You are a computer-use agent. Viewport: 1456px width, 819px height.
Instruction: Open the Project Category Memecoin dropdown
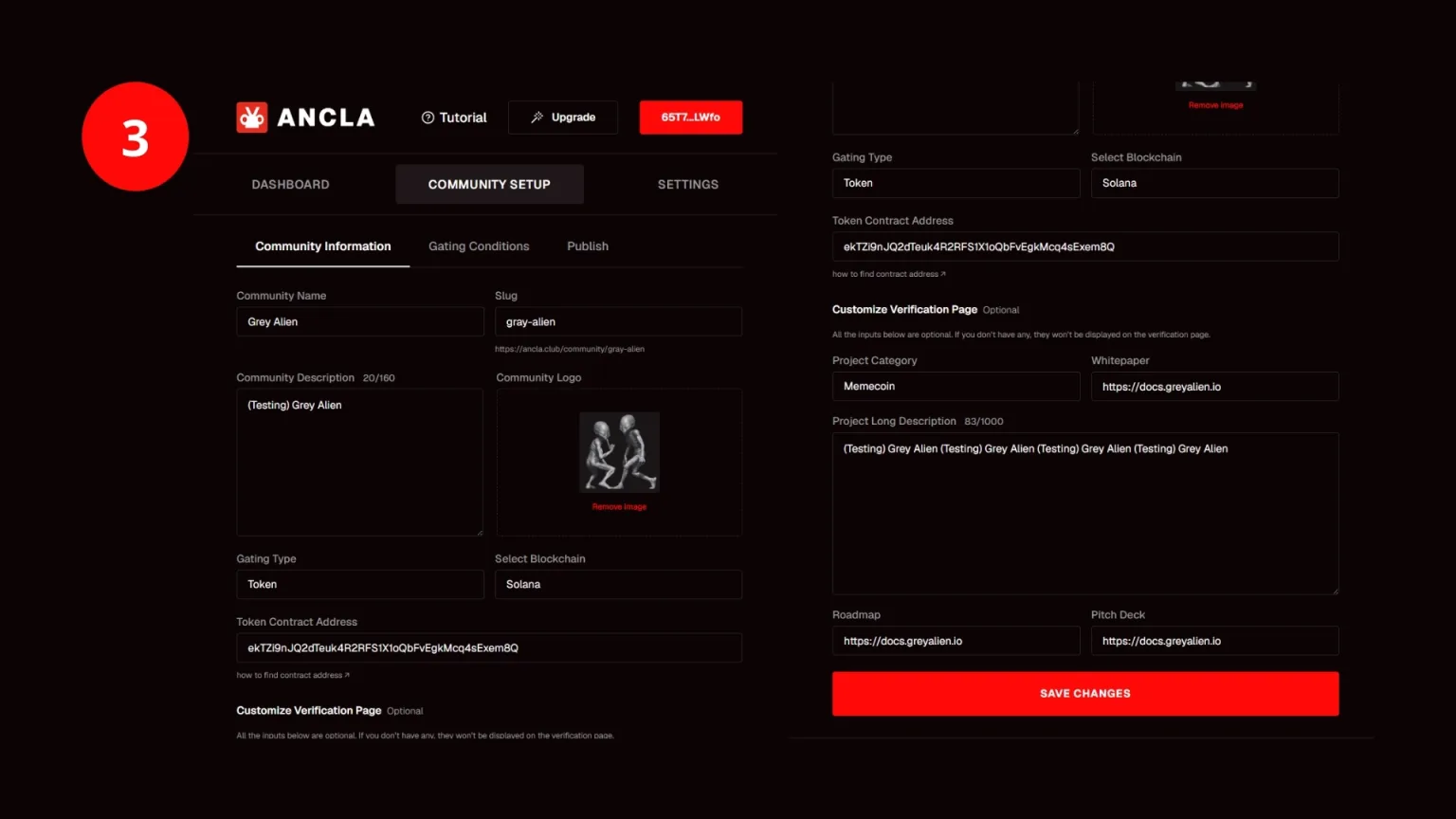955,387
